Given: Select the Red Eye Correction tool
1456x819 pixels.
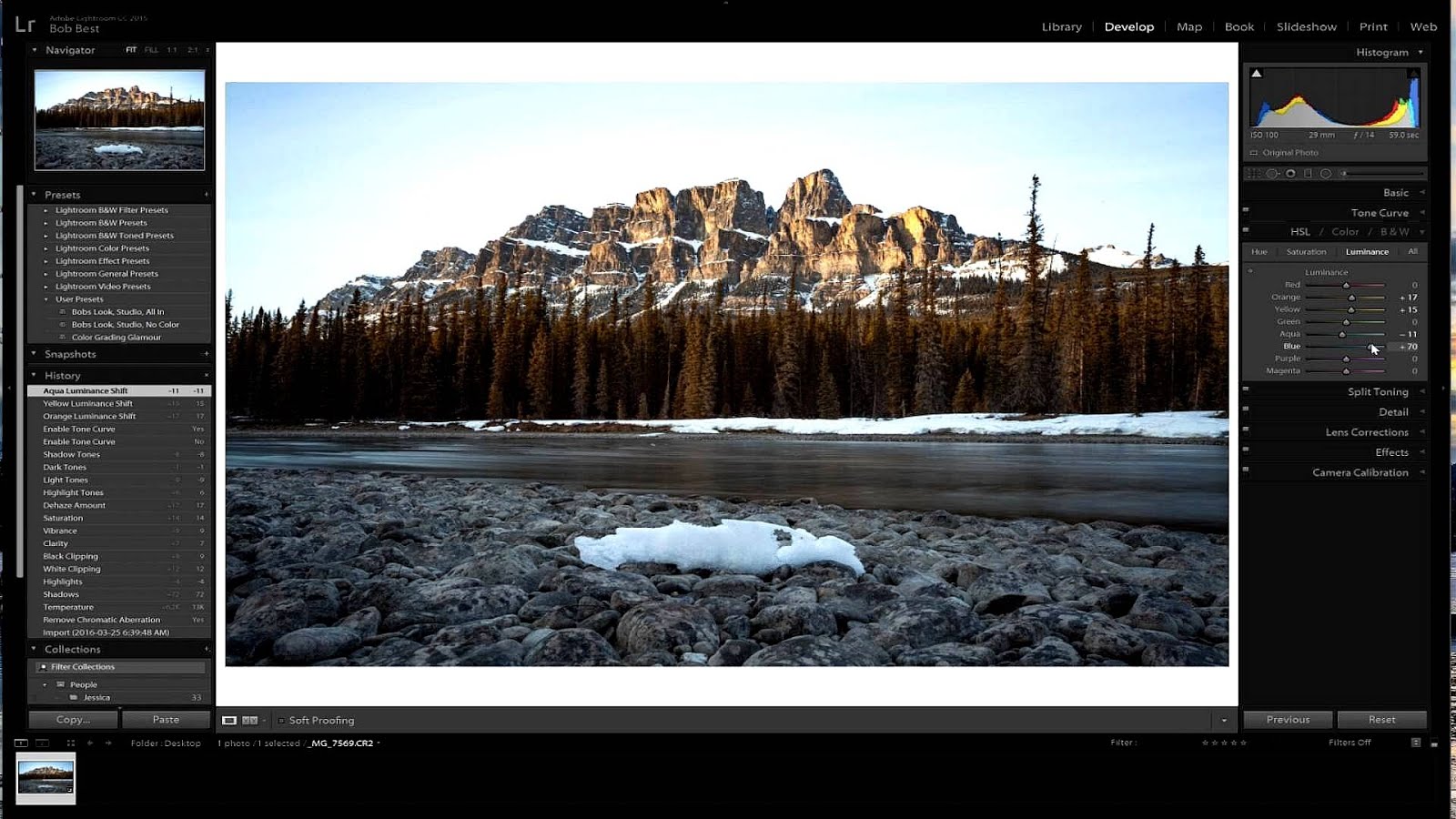Looking at the screenshot, I should pyautogui.click(x=1291, y=173).
